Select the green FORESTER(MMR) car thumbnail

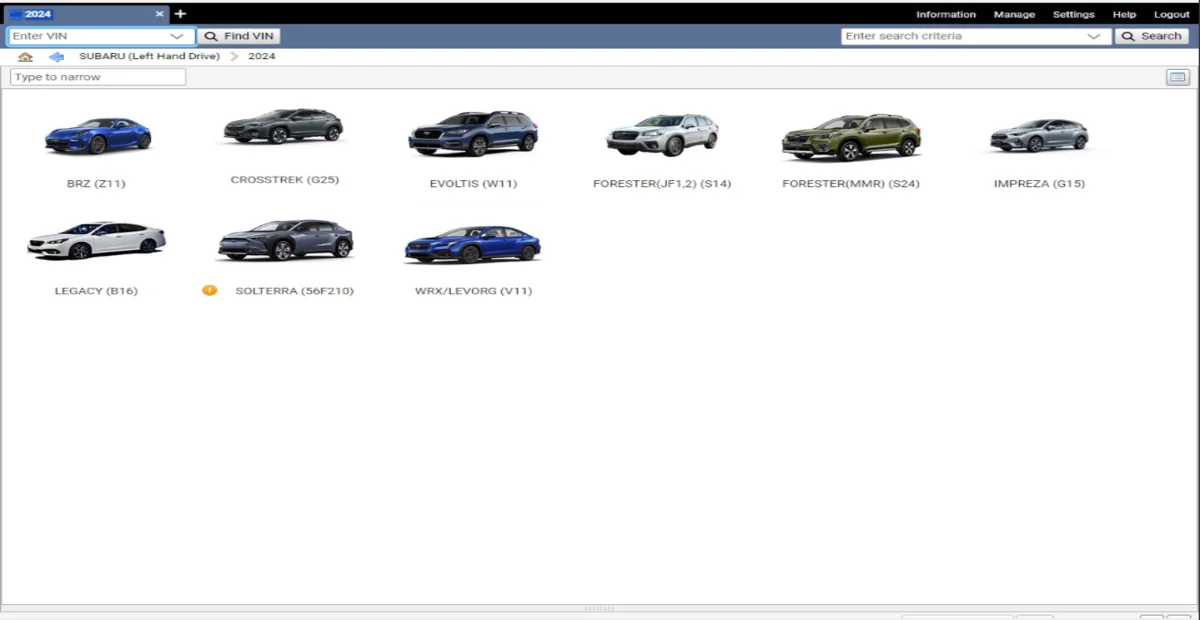coord(851,137)
